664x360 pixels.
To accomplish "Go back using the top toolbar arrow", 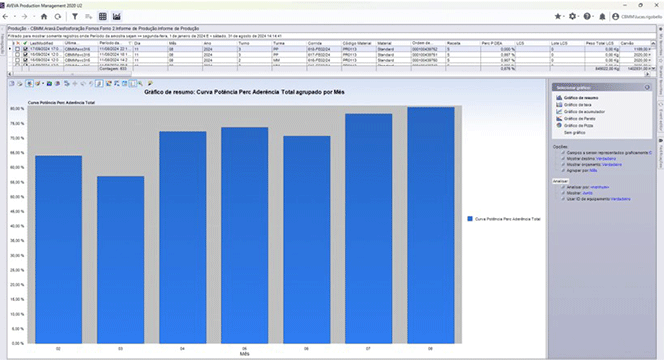I will [6, 17].
